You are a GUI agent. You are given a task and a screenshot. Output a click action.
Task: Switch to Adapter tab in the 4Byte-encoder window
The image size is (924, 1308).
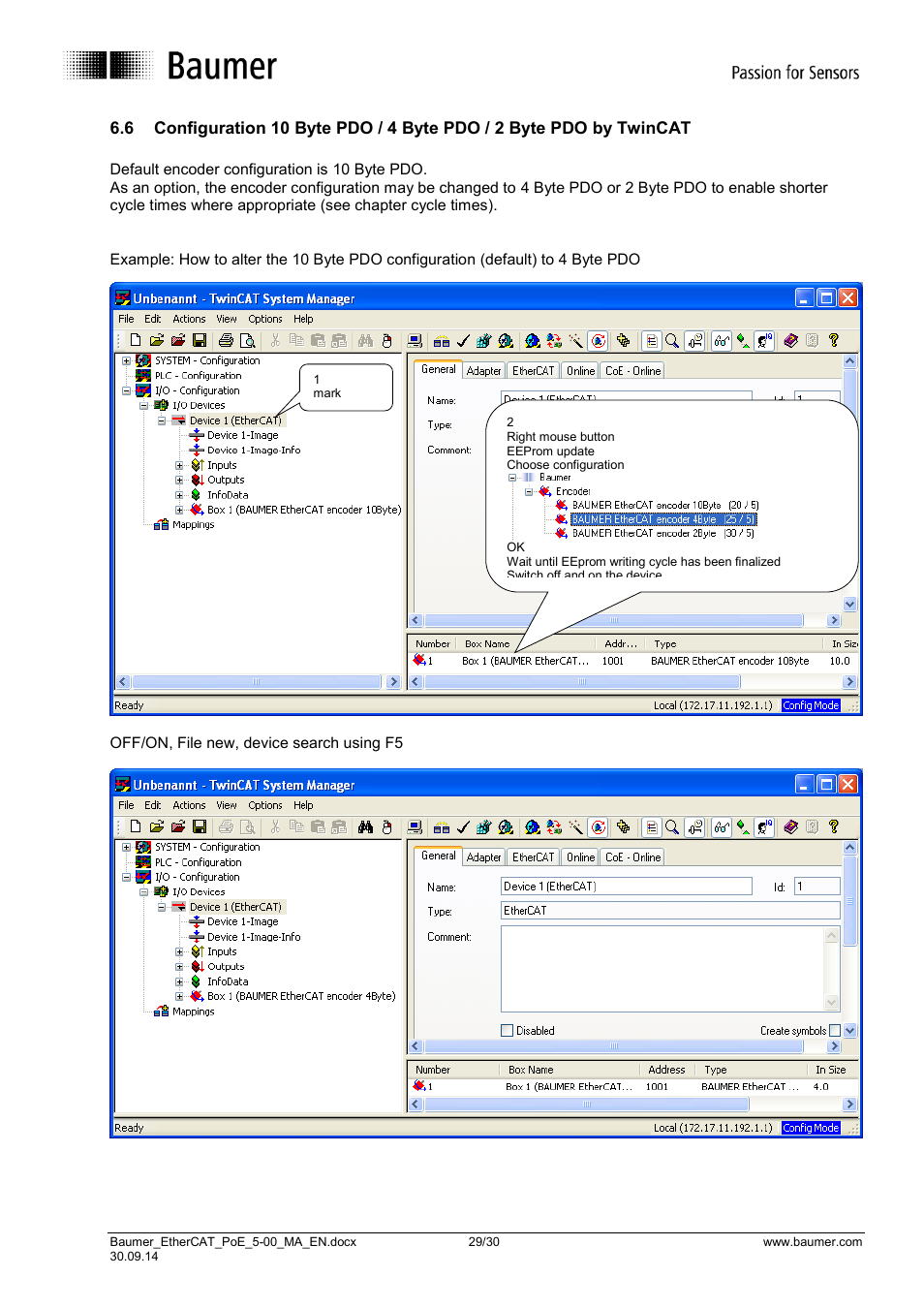[484, 857]
